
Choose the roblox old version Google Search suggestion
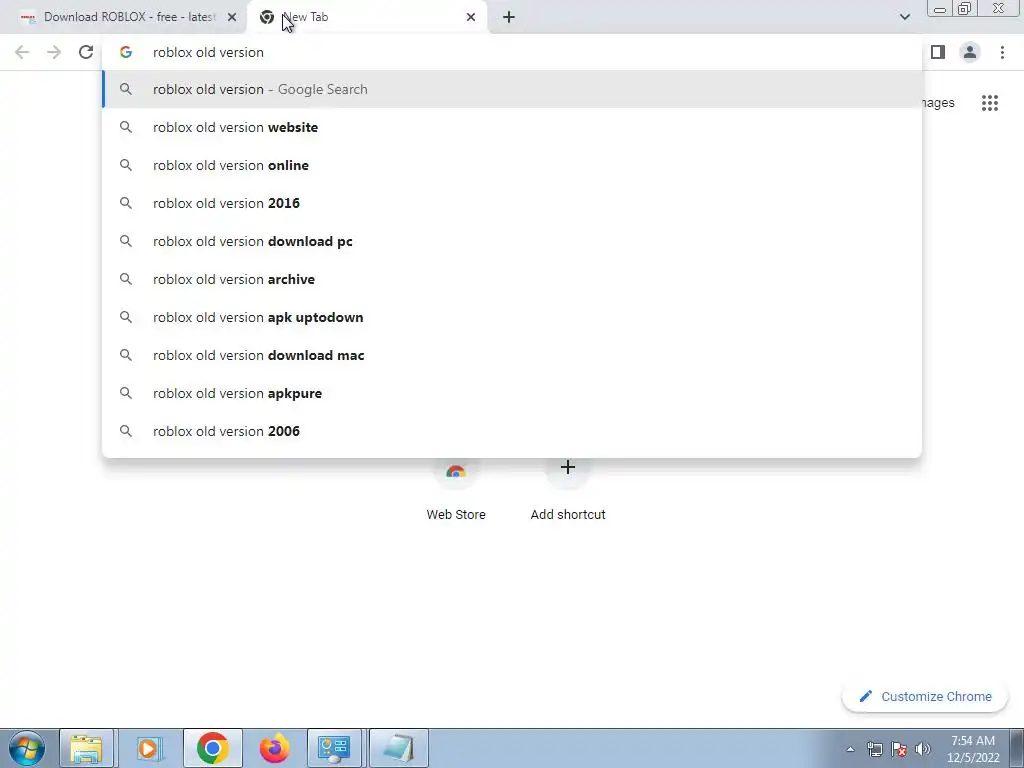pyautogui.click(x=512, y=89)
